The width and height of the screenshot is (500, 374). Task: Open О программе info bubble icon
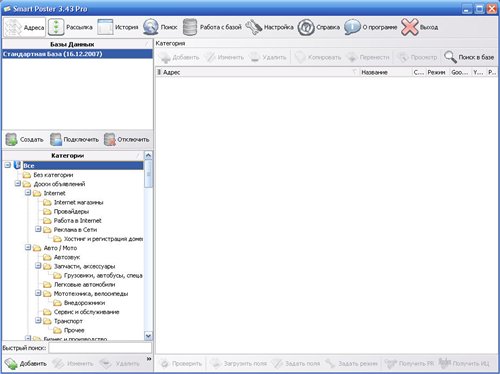pyautogui.click(x=352, y=27)
